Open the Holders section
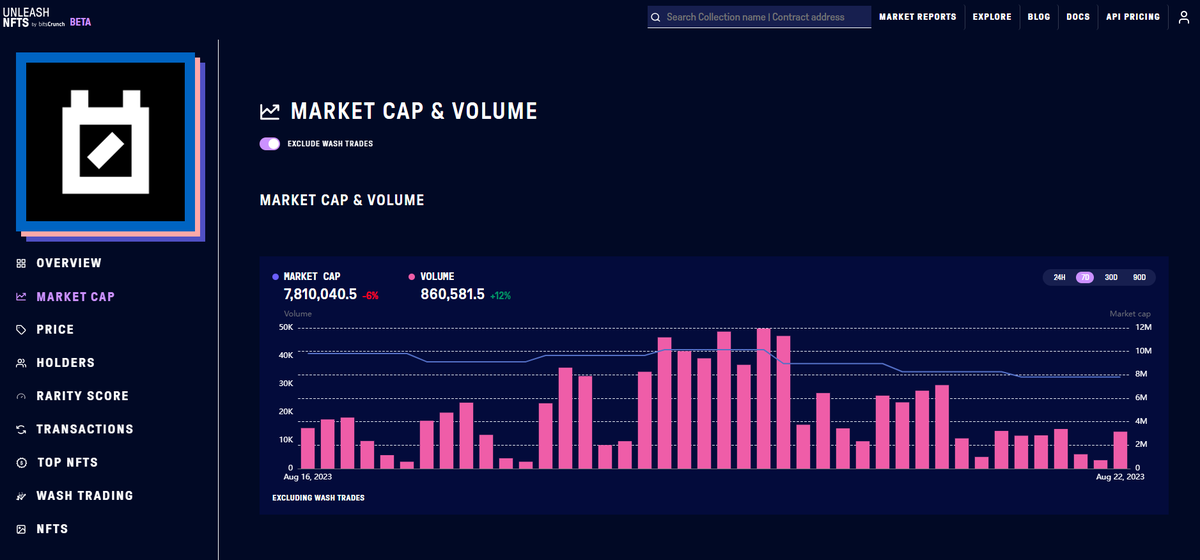Image resolution: width=1200 pixels, height=560 pixels. pos(65,363)
